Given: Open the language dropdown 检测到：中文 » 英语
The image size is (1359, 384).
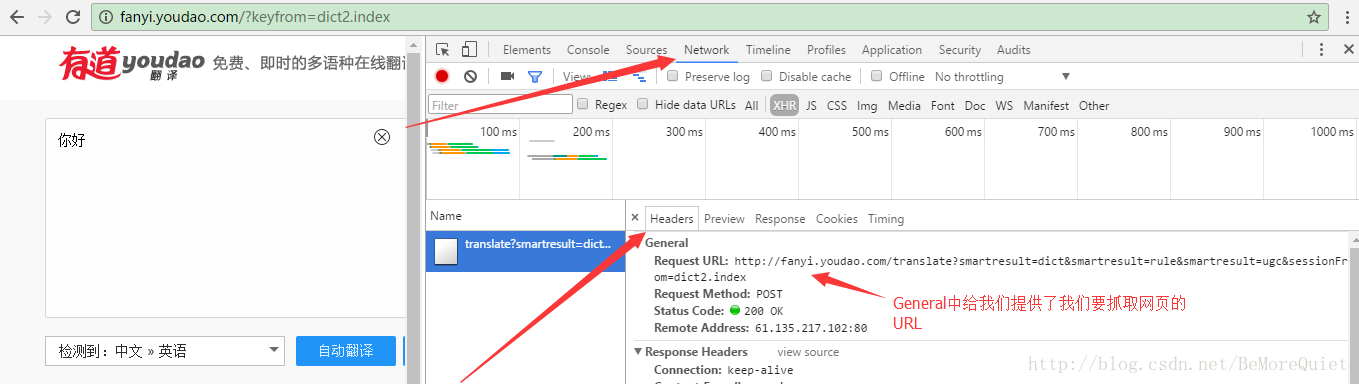Looking at the screenshot, I should point(166,351).
